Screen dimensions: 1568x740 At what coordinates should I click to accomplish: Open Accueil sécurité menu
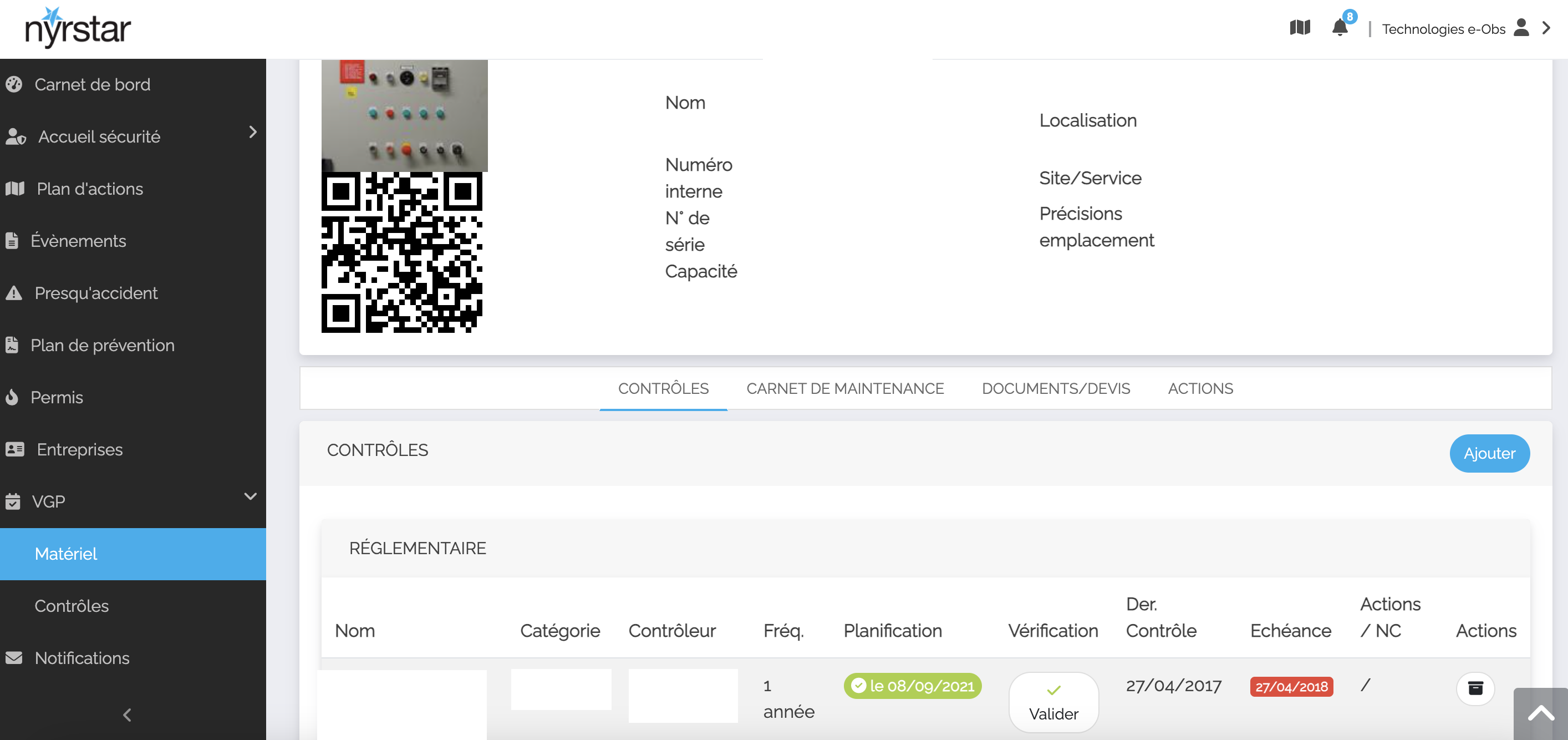pos(99,136)
